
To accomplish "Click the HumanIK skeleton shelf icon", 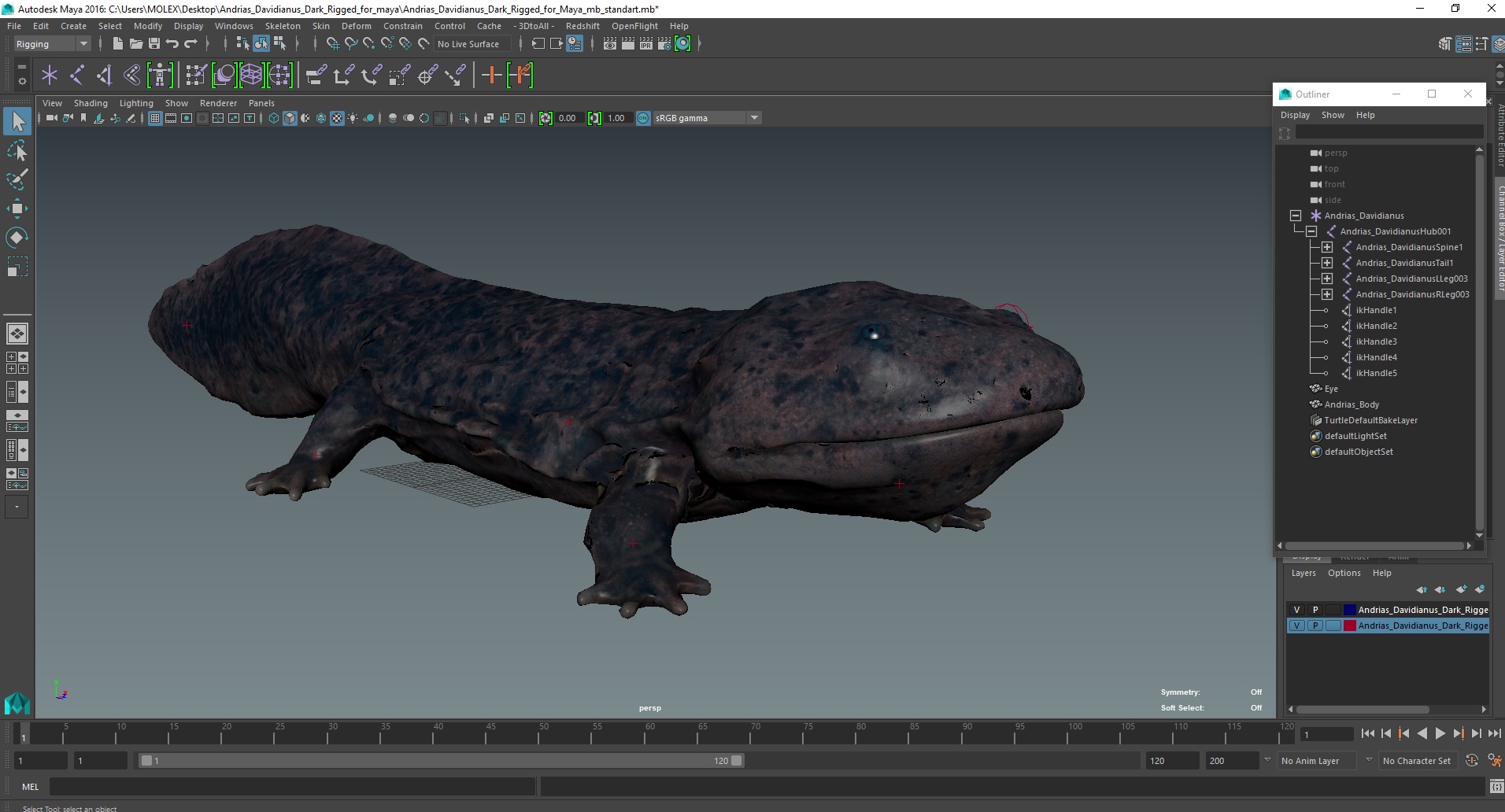I will click(160, 76).
